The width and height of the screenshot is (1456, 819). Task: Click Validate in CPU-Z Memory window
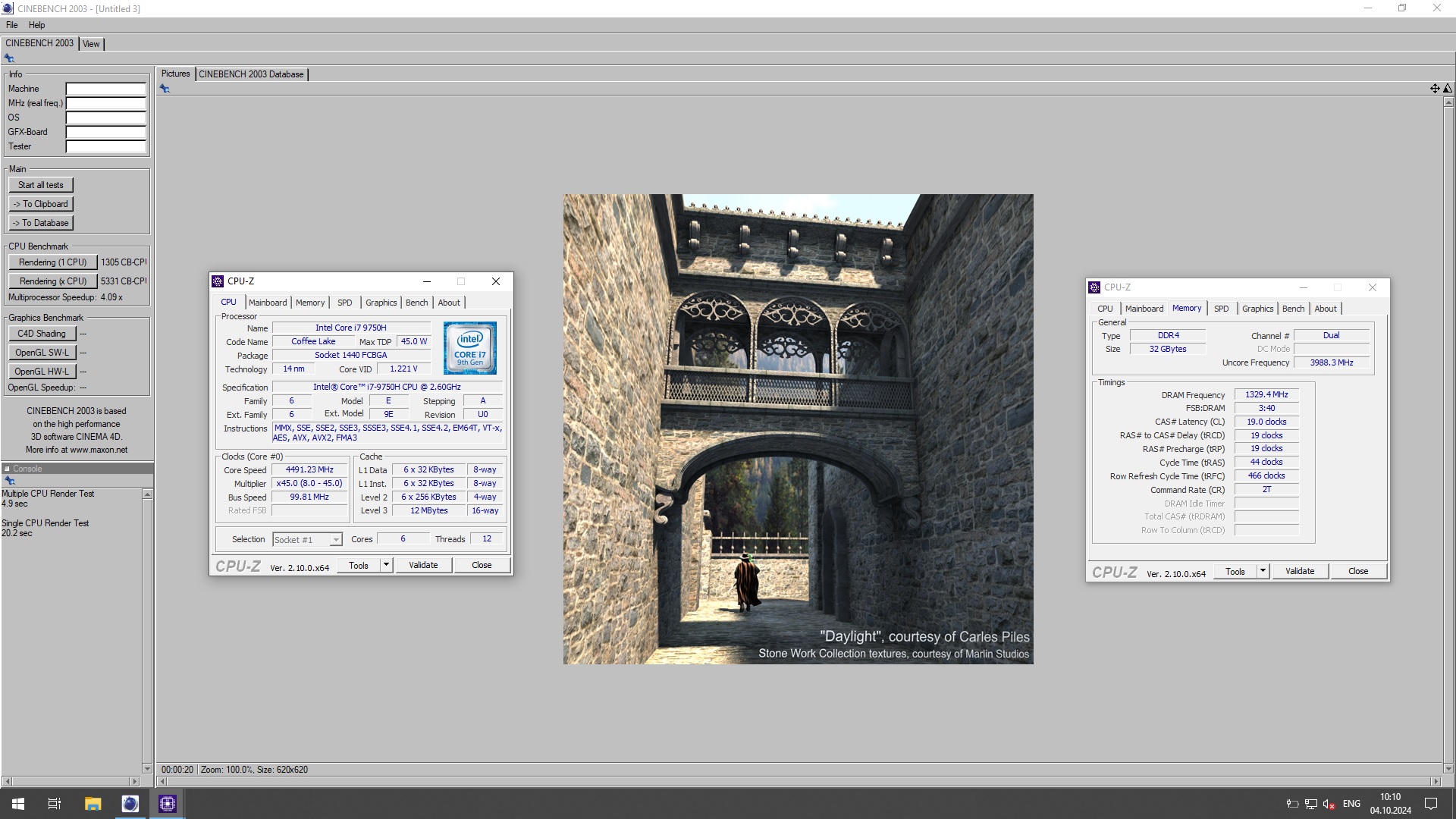[x=1300, y=571]
